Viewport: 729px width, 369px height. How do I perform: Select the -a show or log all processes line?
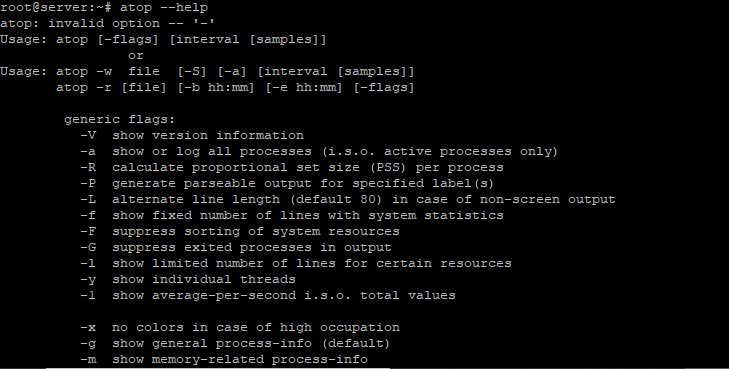pos(319,152)
